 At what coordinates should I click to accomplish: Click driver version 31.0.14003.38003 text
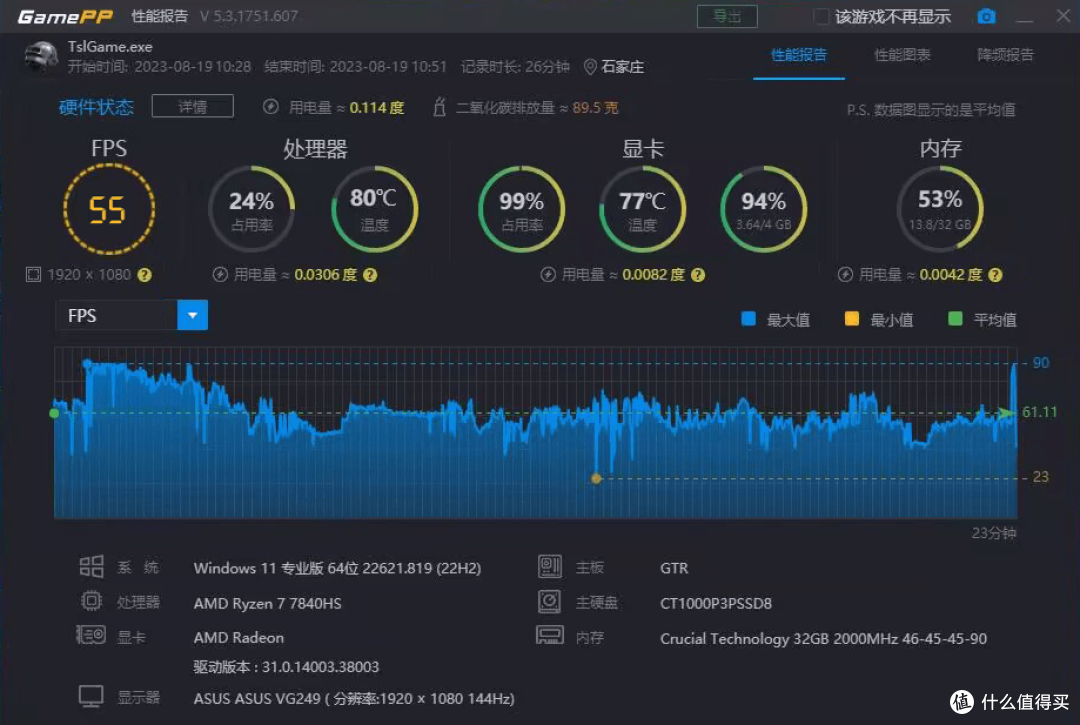point(286,666)
